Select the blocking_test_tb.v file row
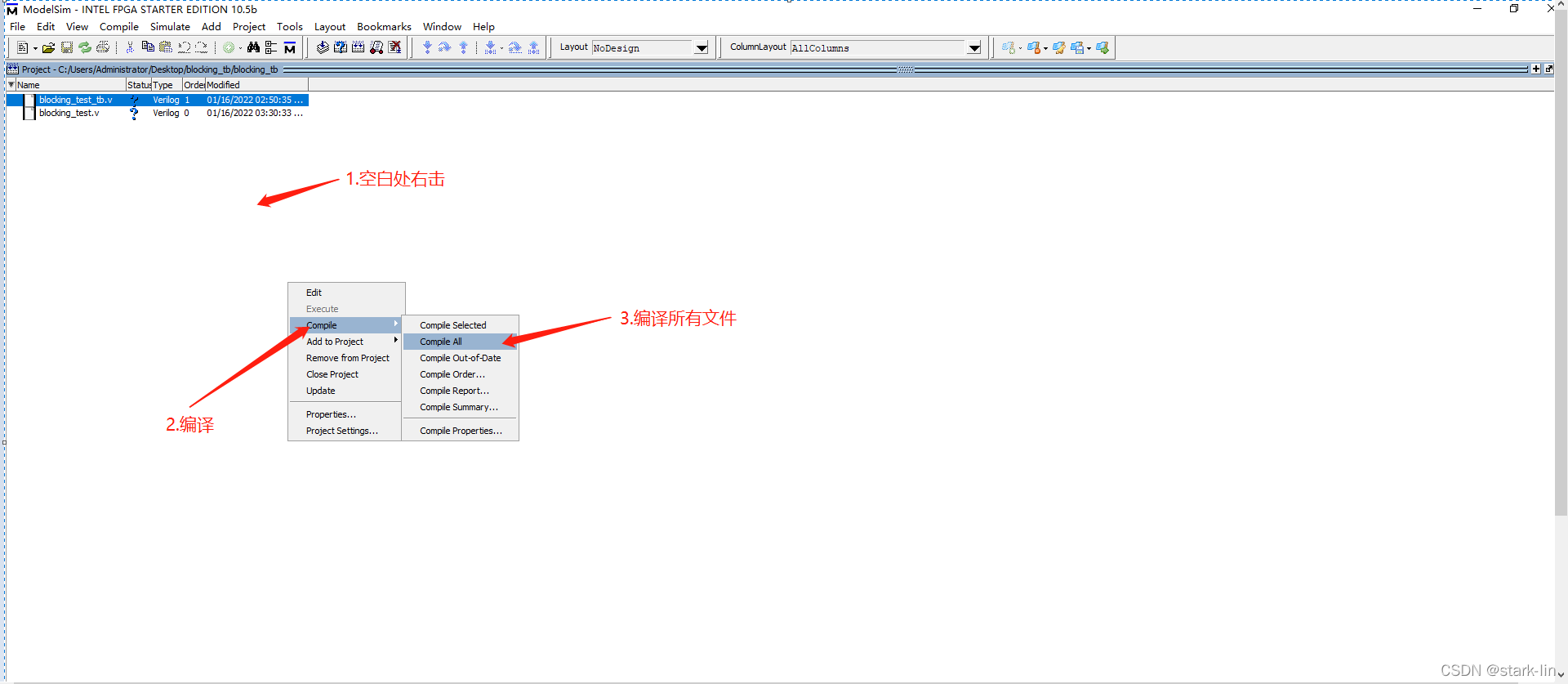Screen dimensions: 1568x684 [x=158, y=100]
